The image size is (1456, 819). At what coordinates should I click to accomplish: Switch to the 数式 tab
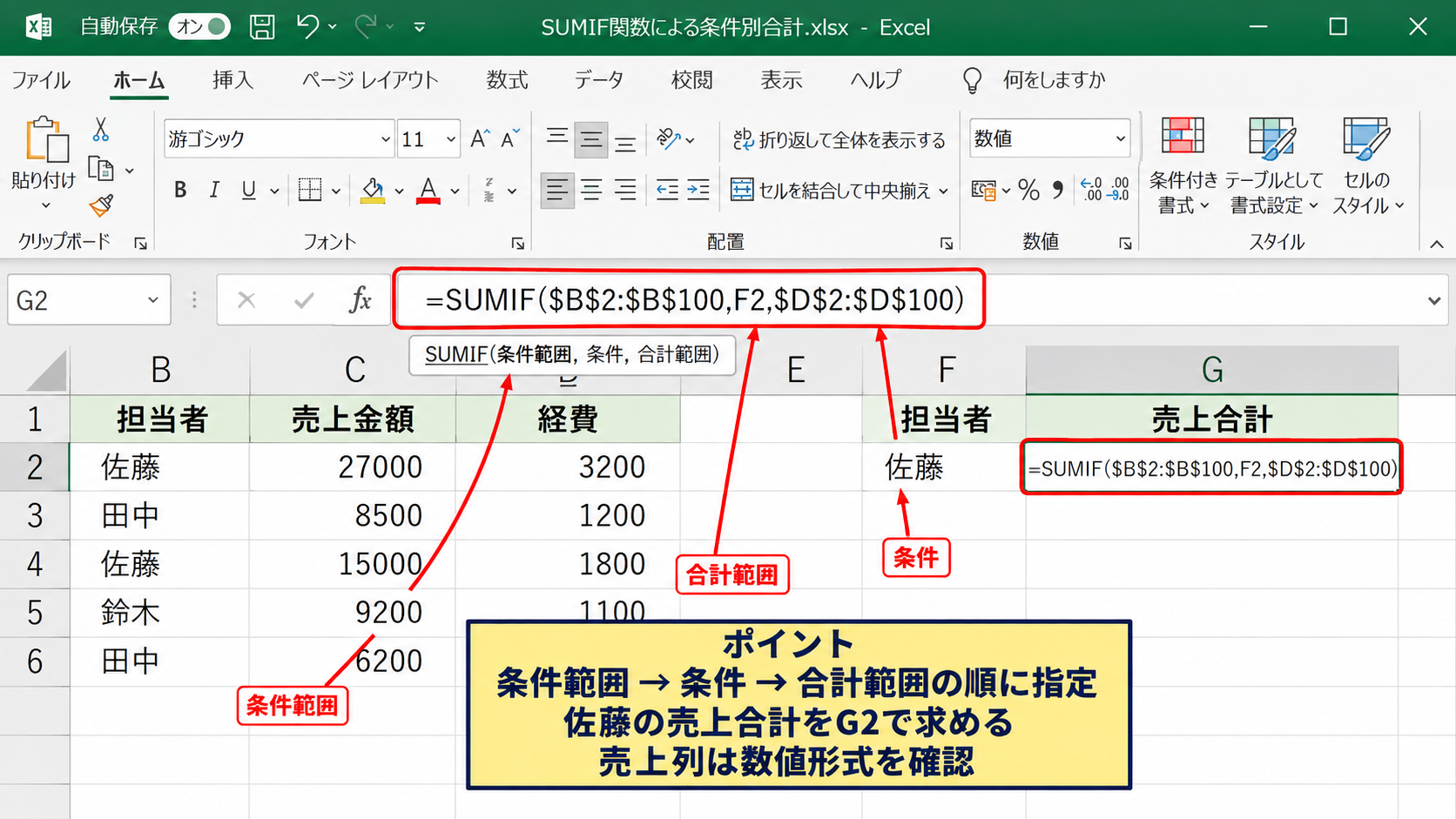(x=507, y=80)
